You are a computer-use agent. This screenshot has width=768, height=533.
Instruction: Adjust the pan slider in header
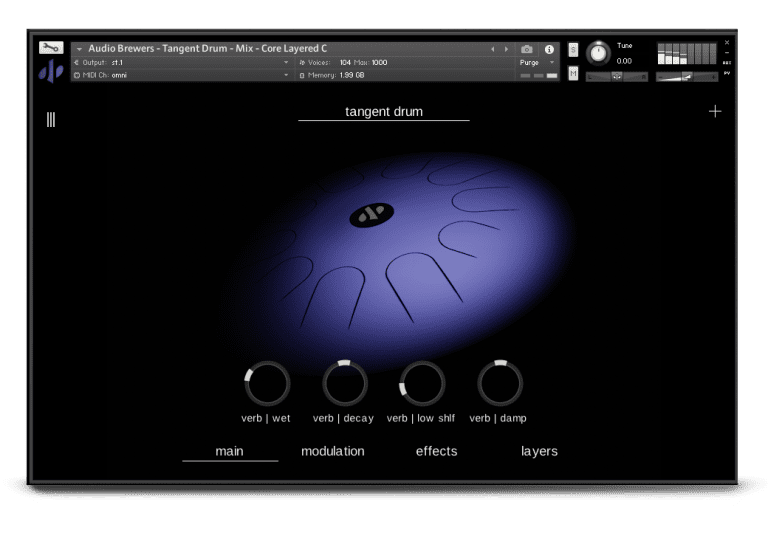click(617, 76)
